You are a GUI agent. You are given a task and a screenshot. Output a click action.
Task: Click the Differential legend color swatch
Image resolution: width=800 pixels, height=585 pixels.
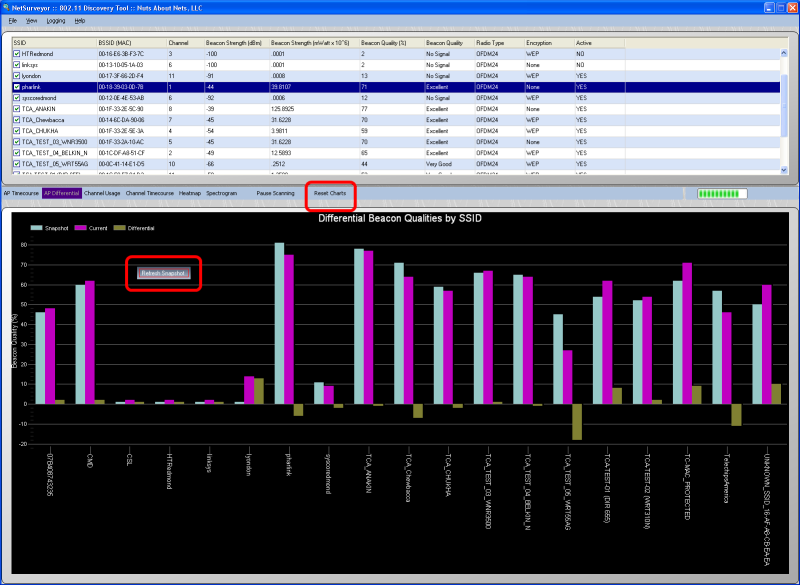119,228
